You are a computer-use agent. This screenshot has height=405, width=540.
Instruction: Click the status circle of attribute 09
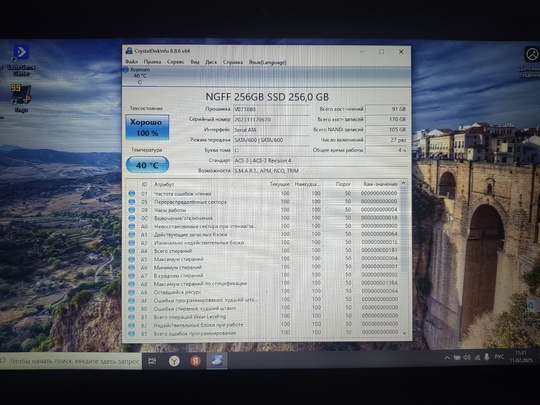(x=132, y=210)
